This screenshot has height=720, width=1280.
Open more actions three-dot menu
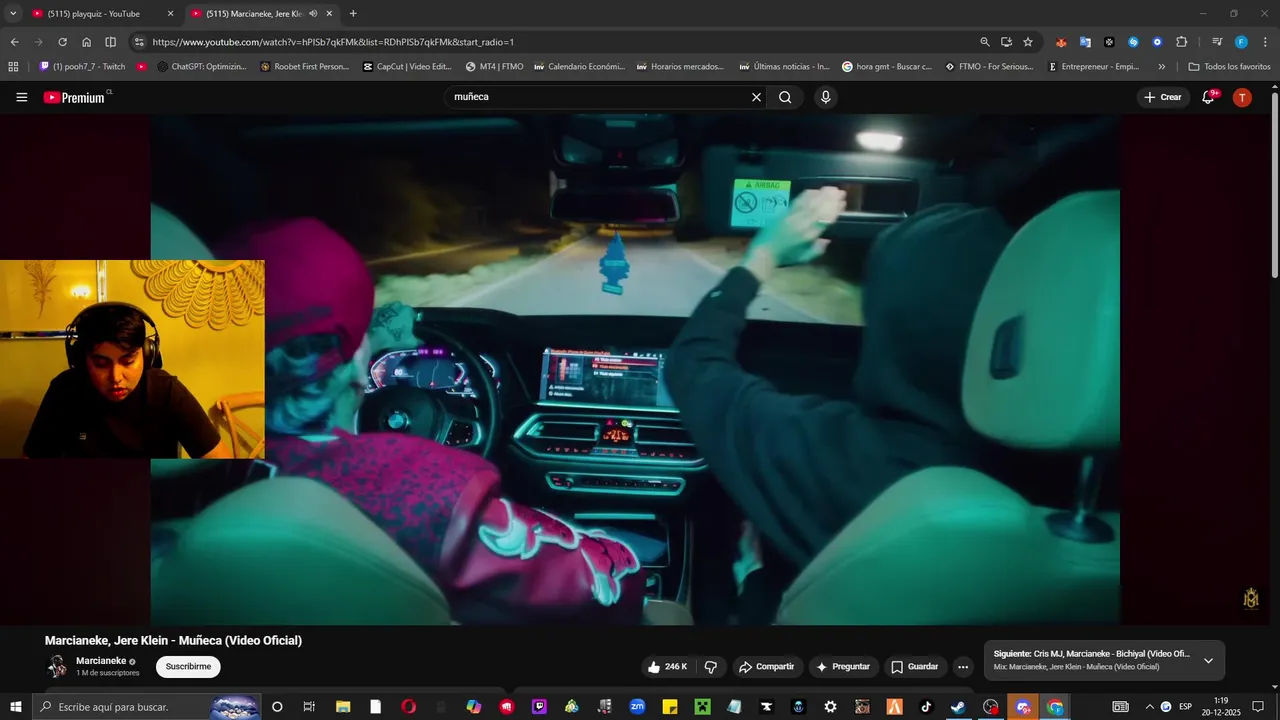click(963, 667)
